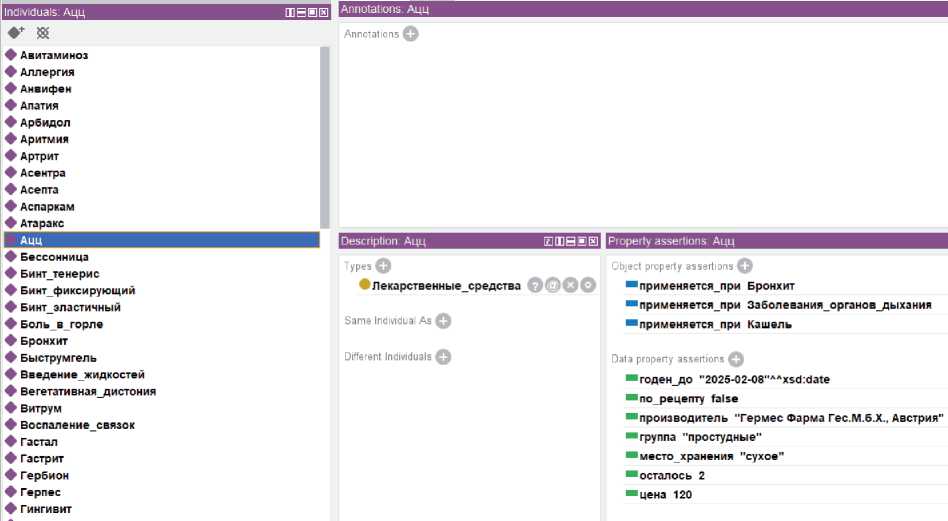948x521 pixels.
Task: Click green data icon for цена 120
Action: (632, 493)
